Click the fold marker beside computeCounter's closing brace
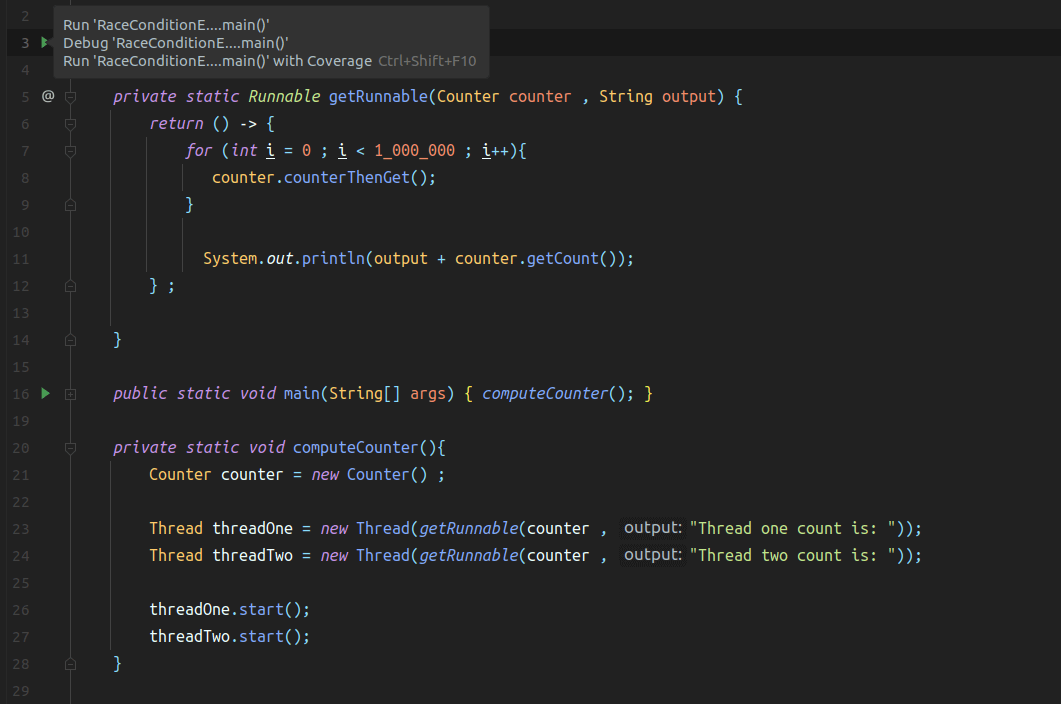 pyautogui.click(x=70, y=663)
